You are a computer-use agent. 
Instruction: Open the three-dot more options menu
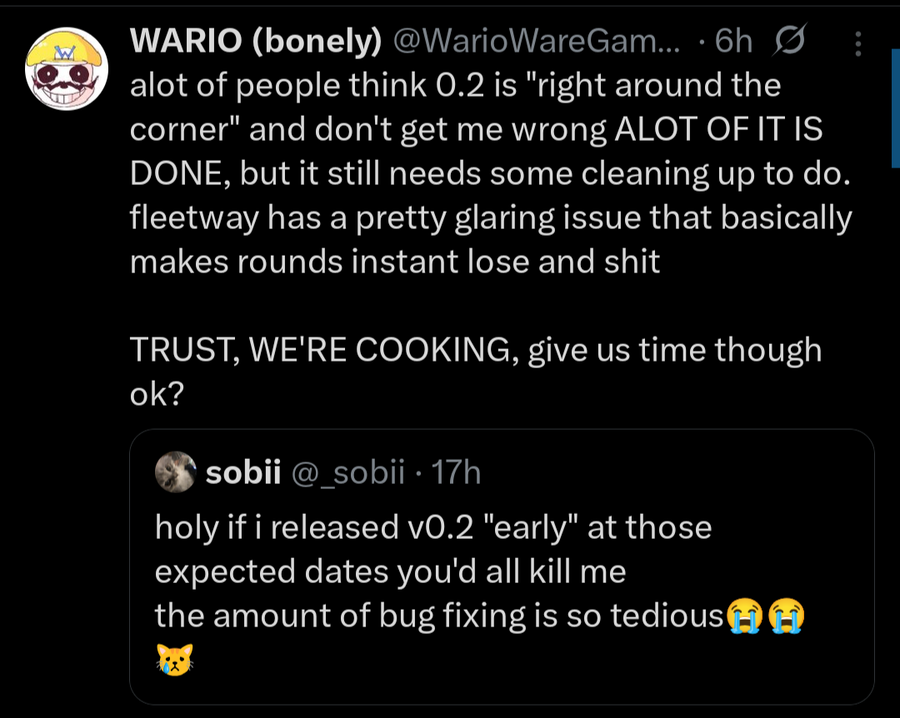[x=857, y=42]
